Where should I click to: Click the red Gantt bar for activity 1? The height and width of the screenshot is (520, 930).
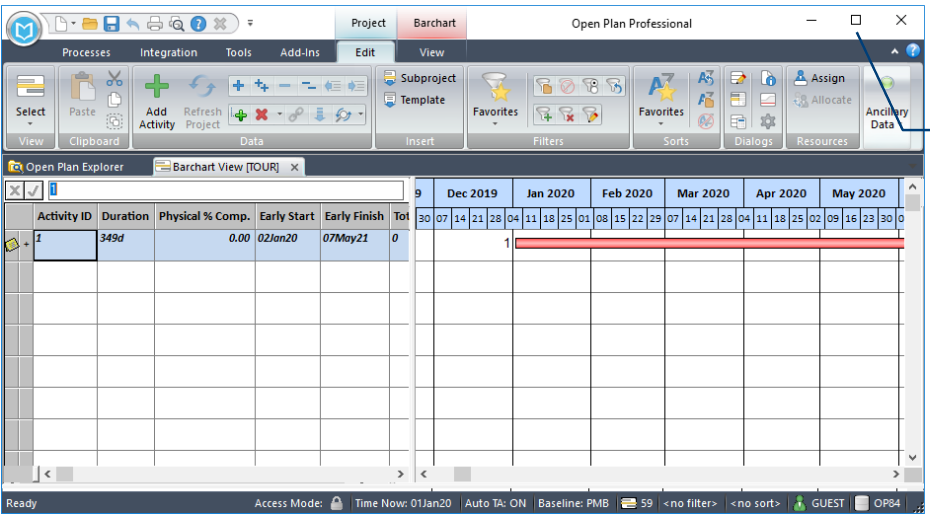(709, 243)
